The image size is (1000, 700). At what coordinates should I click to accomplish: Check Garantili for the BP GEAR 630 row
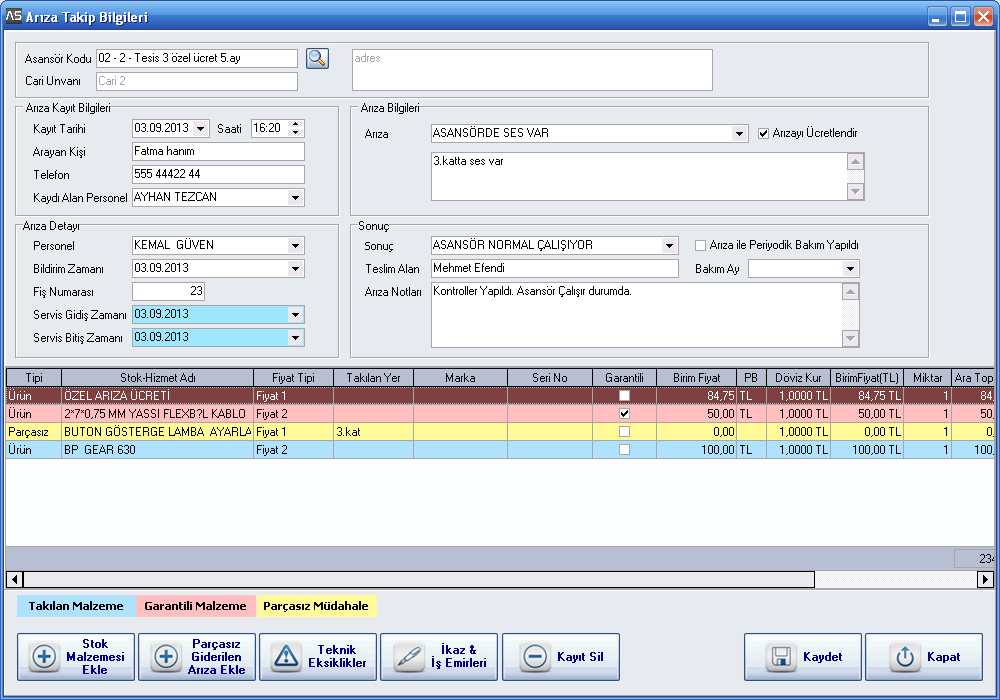[x=624, y=449]
